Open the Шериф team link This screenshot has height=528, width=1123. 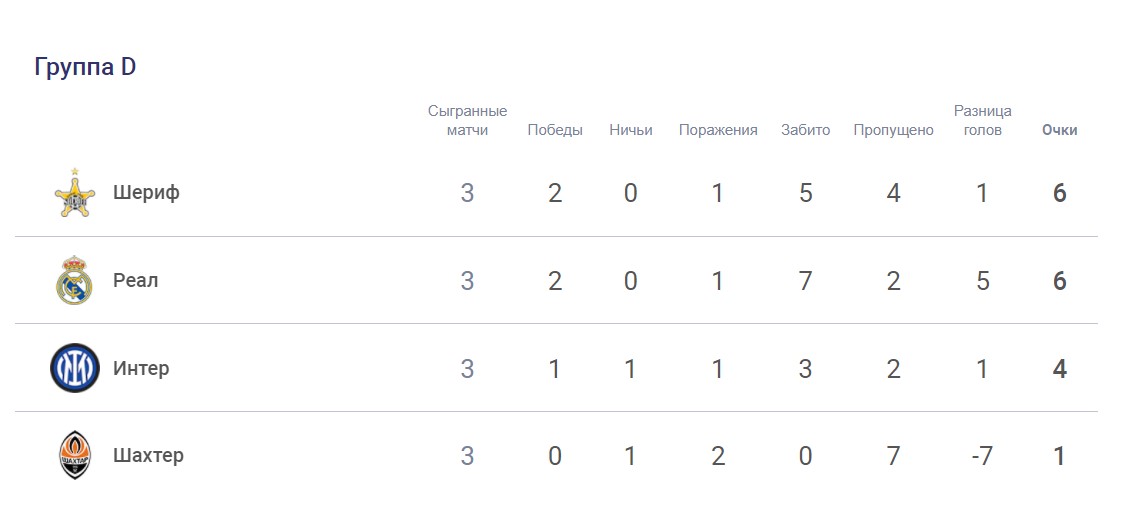tap(146, 193)
